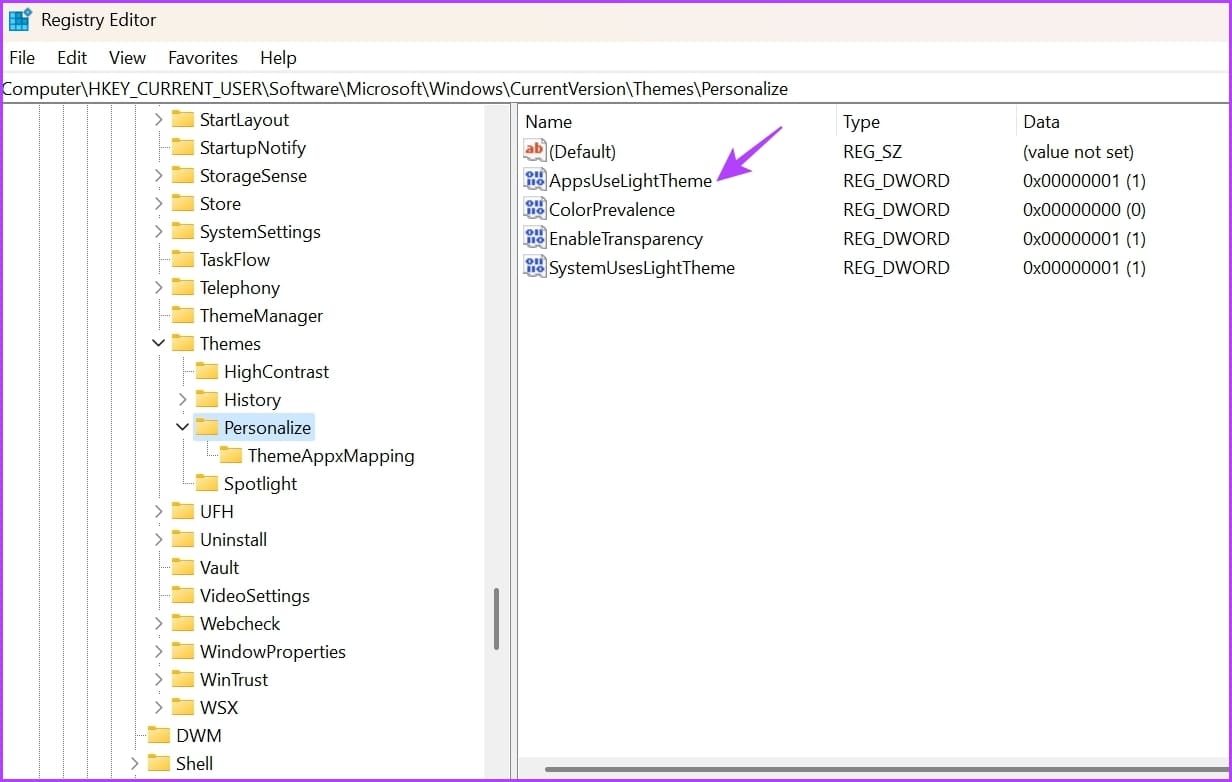1232x782 pixels.
Task: Expand the StorageSense key
Action: click(x=158, y=175)
